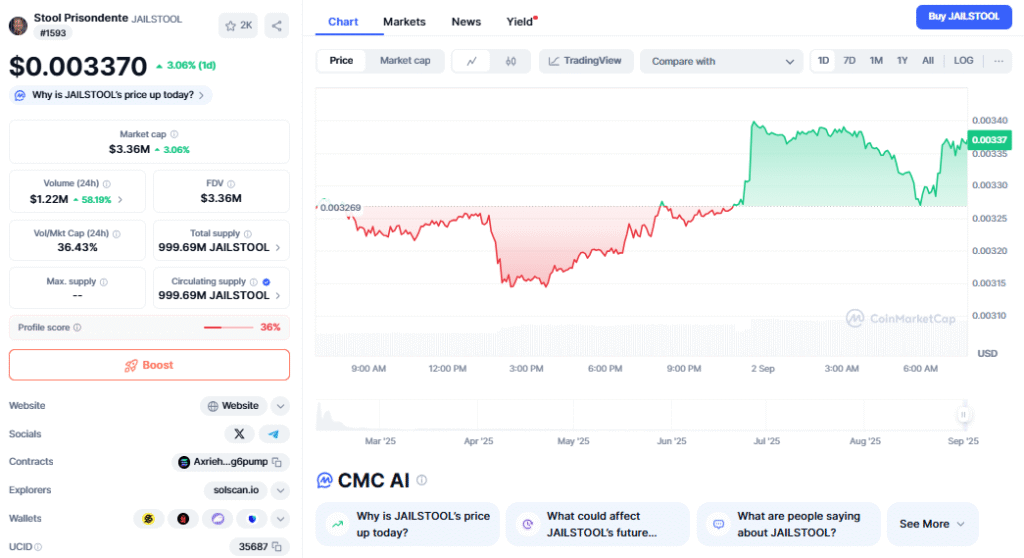Image resolution: width=1024 pixels, height=558 pixels.
Task: Click the Volume (24h) info icon
Action: (106, 184)
